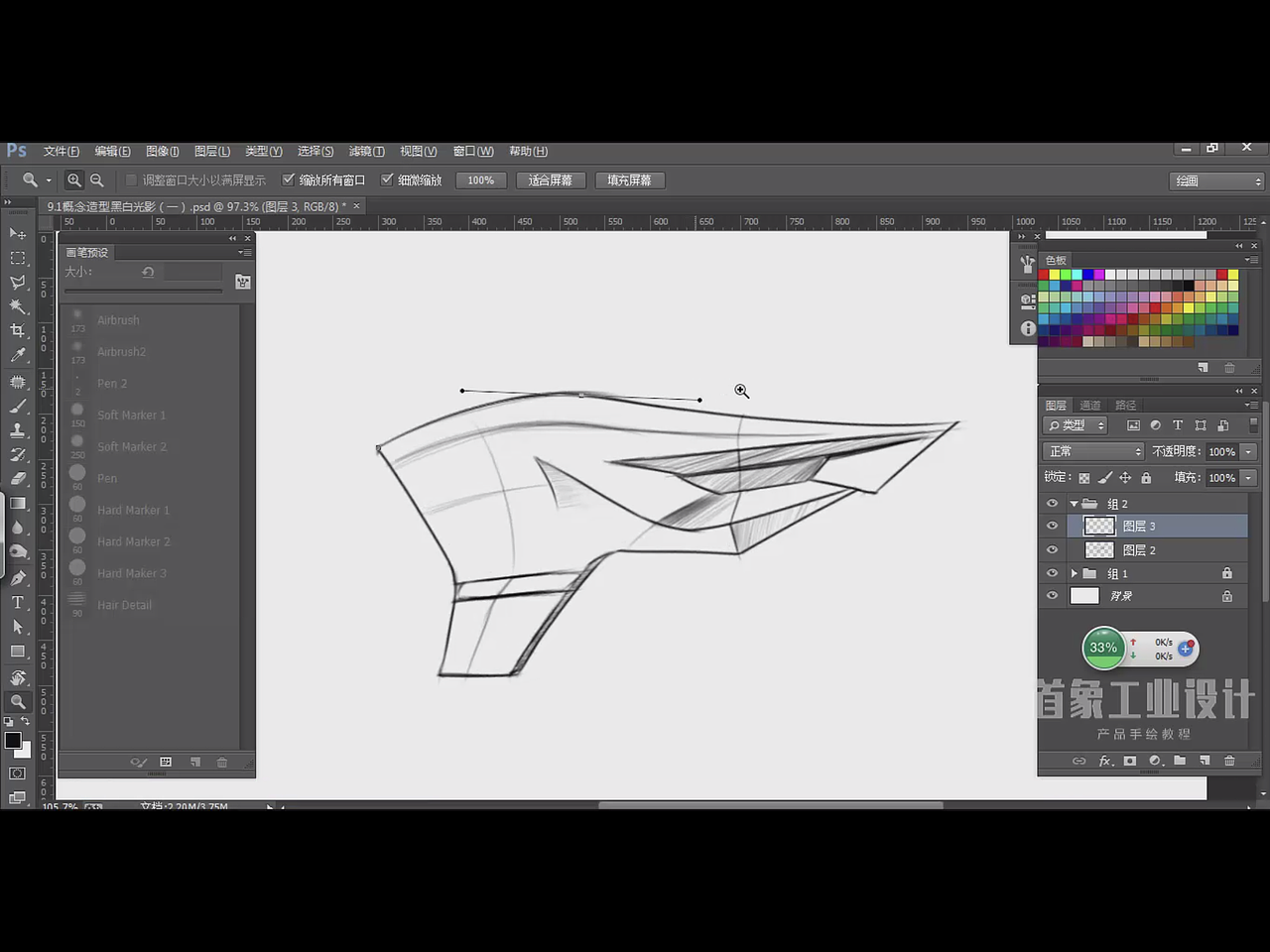Select the Zoom tool in toolbox
The height and width of the screenshot is (952, 1270).
click(18, 702)
